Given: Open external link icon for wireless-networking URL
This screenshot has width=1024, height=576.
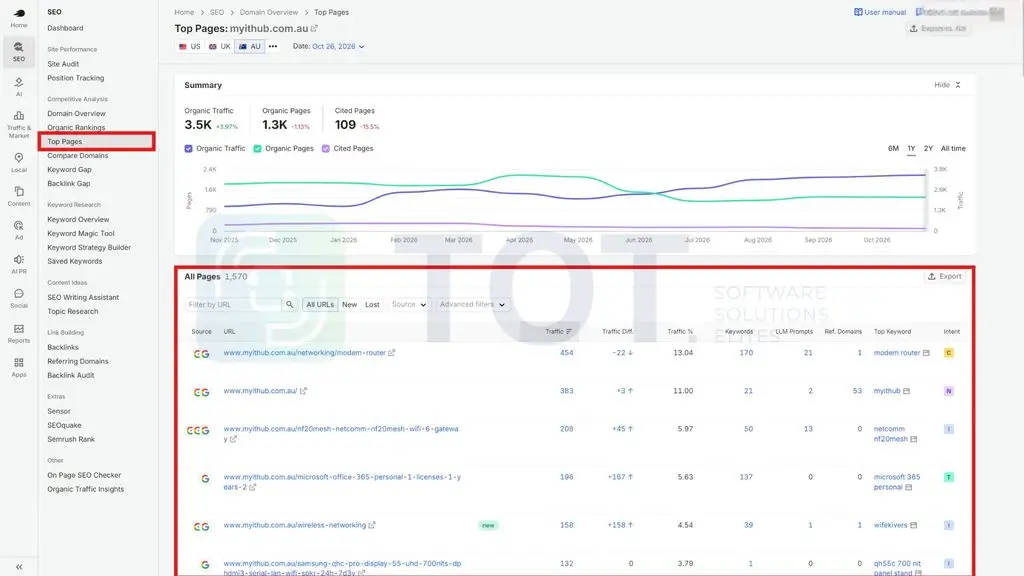Looking at the screenshot, I should coord(372,525).
